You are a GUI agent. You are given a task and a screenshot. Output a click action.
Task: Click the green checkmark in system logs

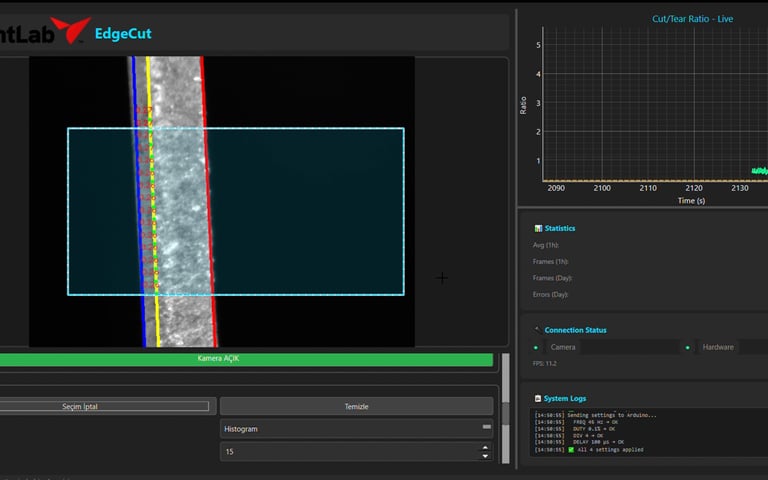click(571, 450)
